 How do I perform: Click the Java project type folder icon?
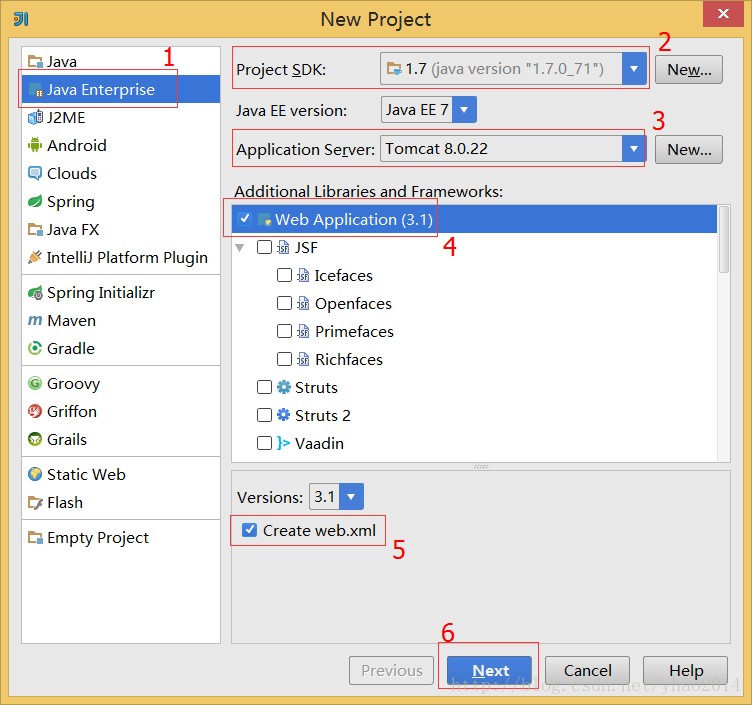(35, 61)
